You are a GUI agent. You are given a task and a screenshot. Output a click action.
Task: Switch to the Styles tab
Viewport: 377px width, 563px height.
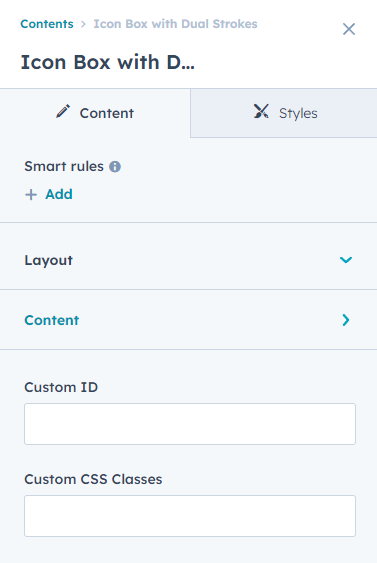(x=284, y=113)
